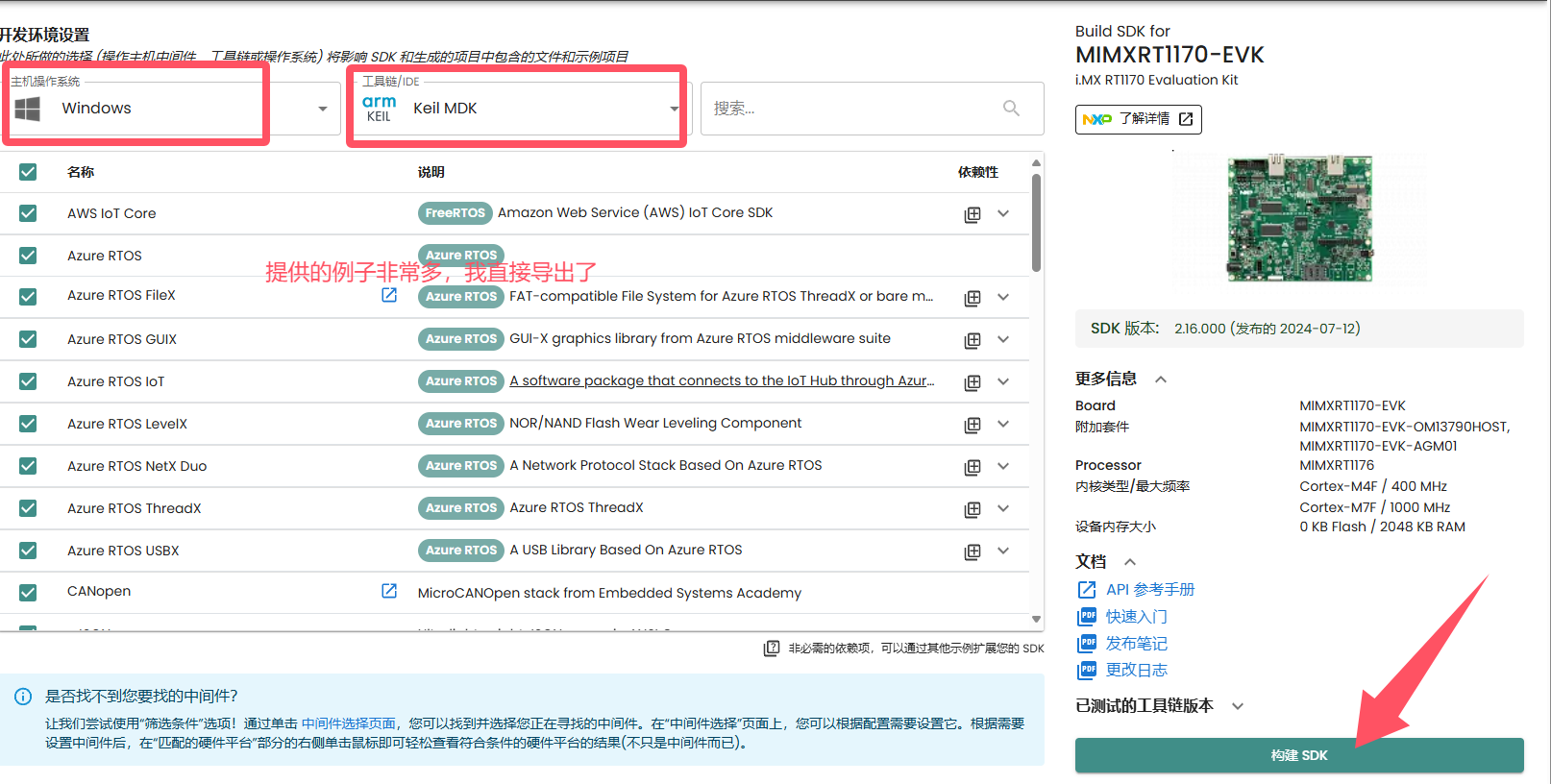Open the host OS dropdown showing Windows

click(171, 109)
